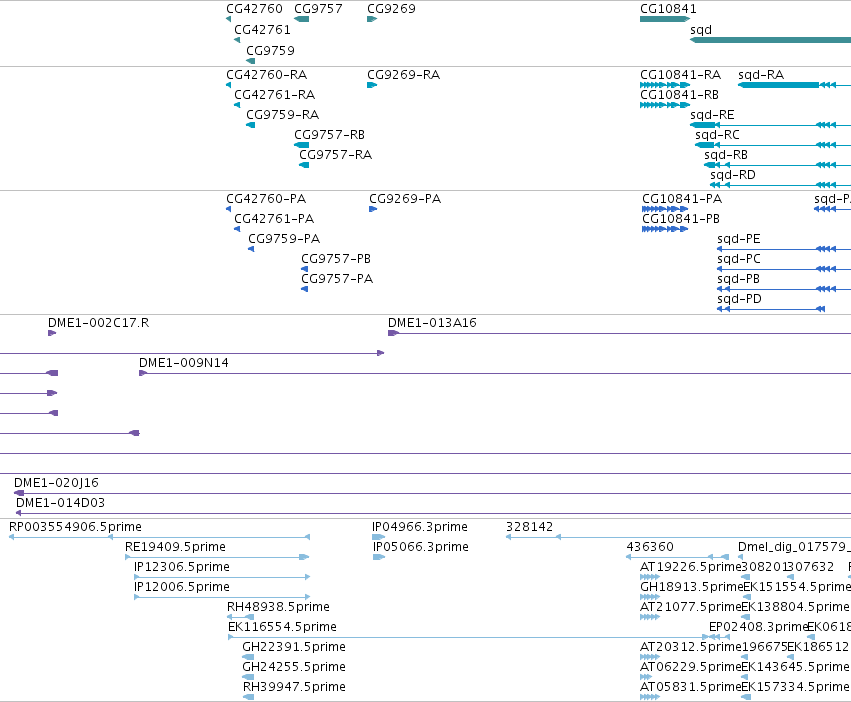Select EST GH24255.5prime

[294, 667]
